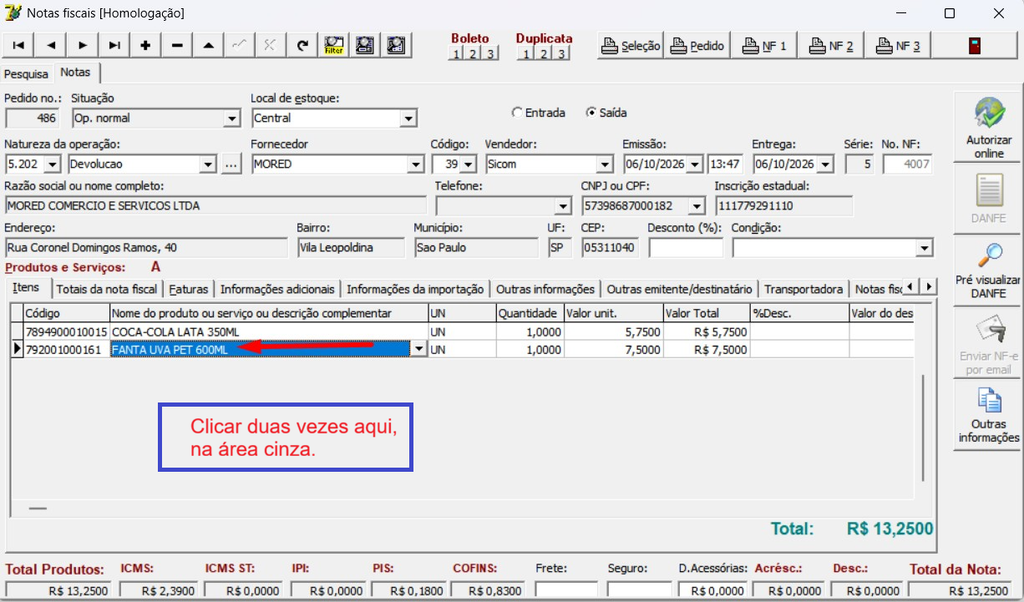Click Endereço input field
Image resolution: width=1024 pixels, height=602 pixels.
click(146, 248)
